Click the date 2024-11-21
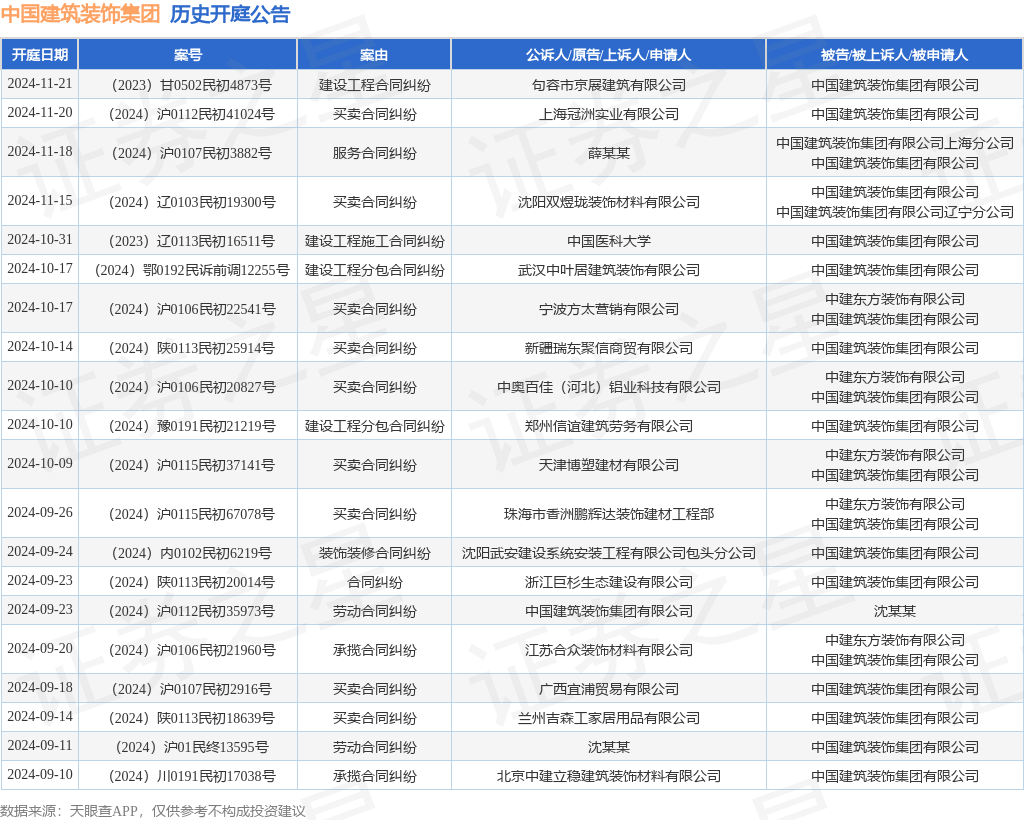 pos(40,84)
